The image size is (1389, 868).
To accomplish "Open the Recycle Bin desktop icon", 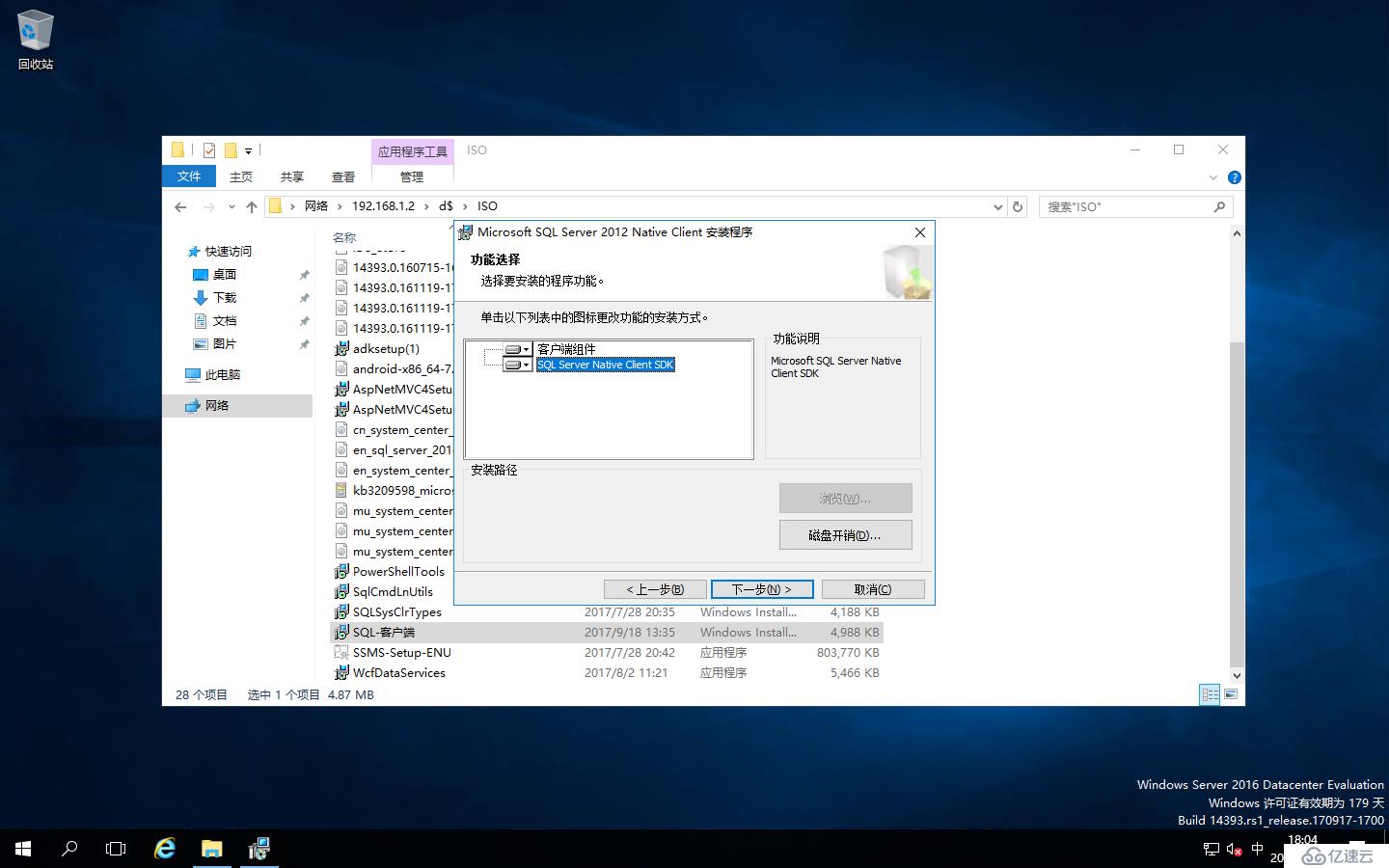I will point(35,41).
